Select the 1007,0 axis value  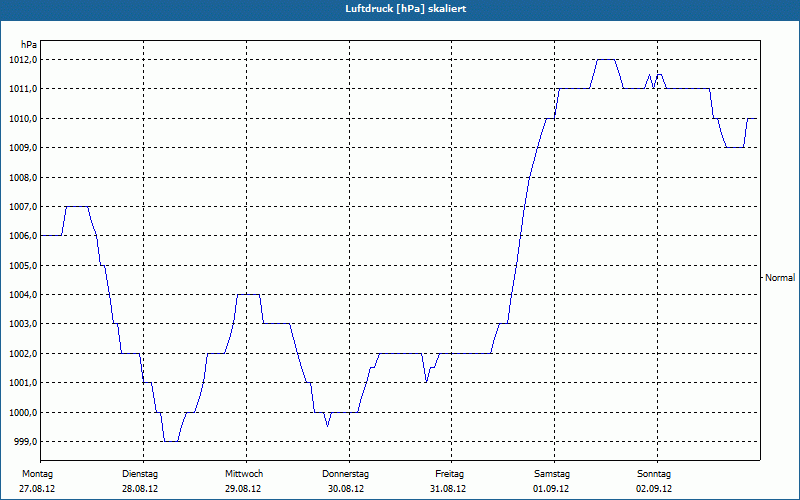click(23, 207)
